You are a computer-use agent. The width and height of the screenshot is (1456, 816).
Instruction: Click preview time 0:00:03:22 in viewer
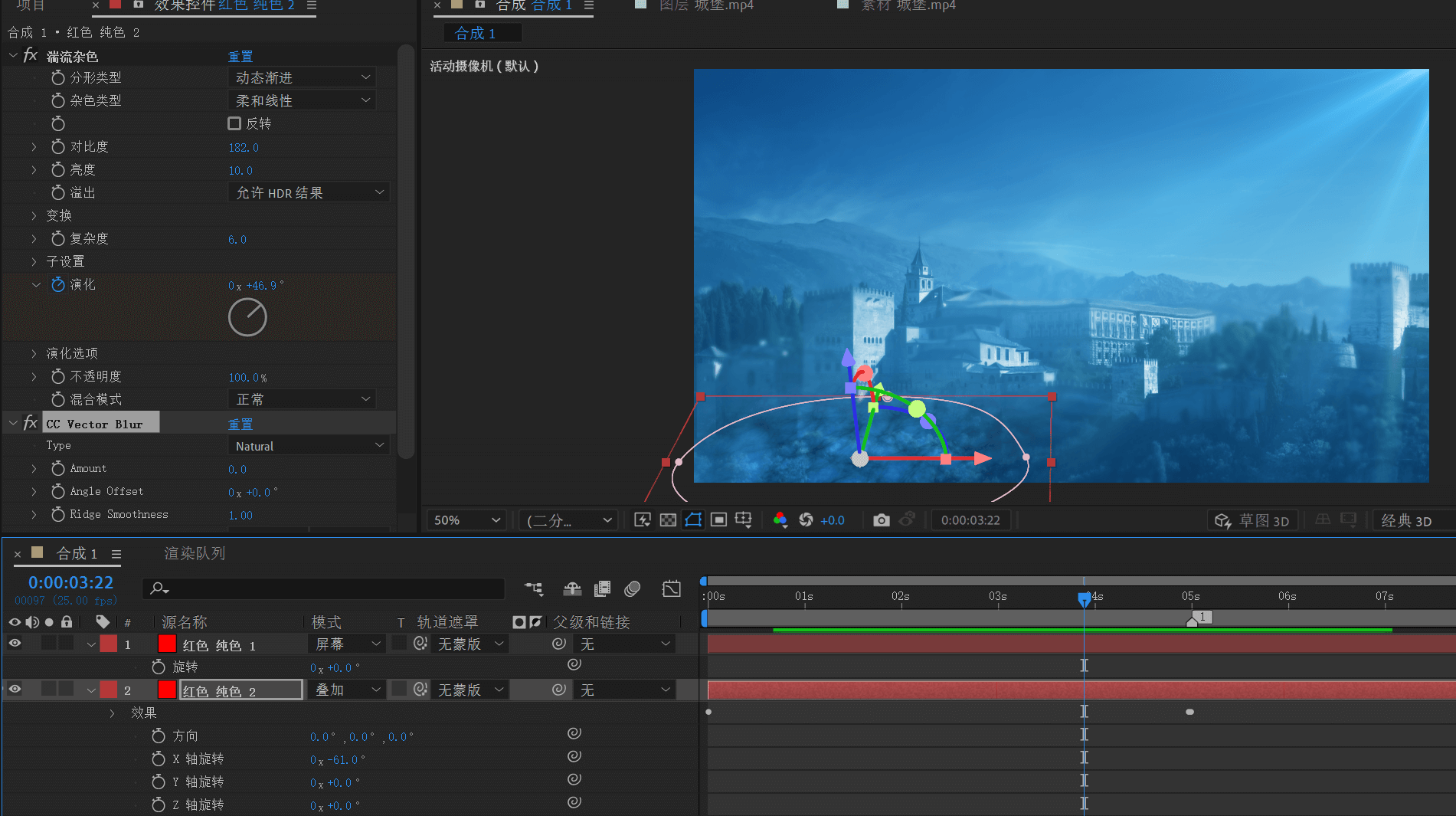click(970, 520)
